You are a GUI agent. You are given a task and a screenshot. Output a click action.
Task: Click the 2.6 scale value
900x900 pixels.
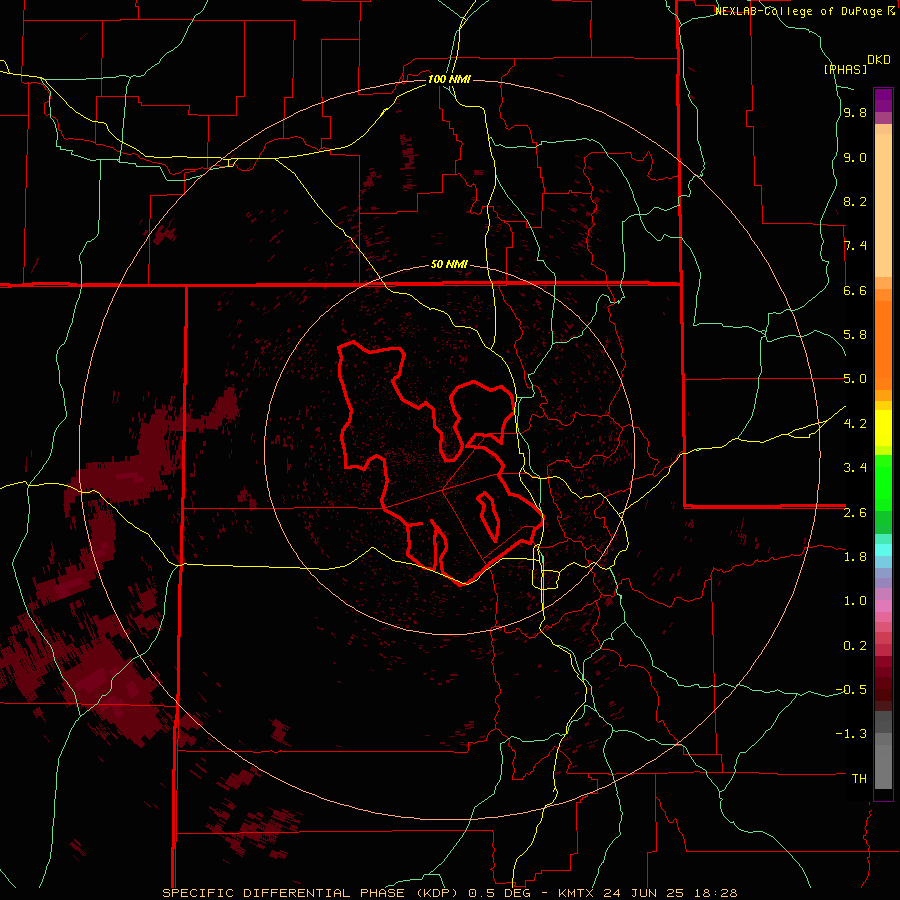coord(855,513)
